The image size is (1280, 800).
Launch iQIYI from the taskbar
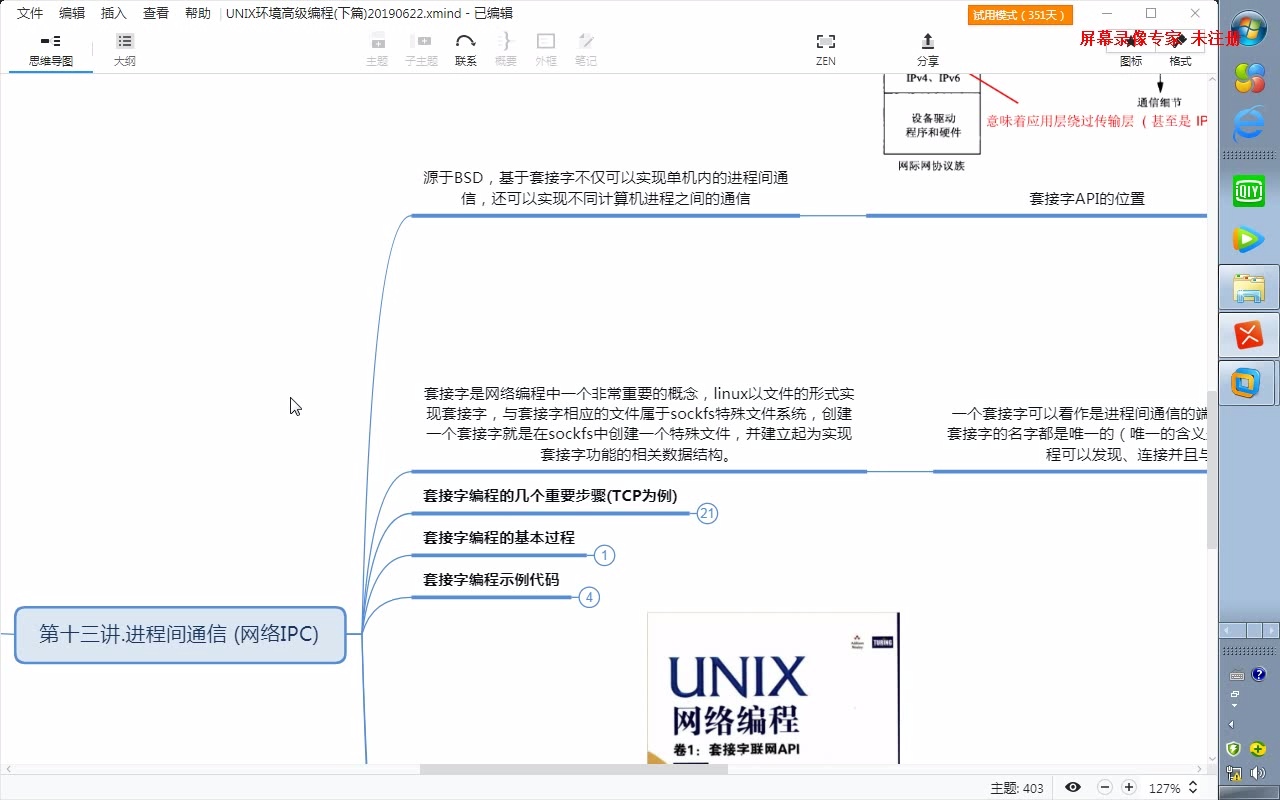(x=1248, y=190)
